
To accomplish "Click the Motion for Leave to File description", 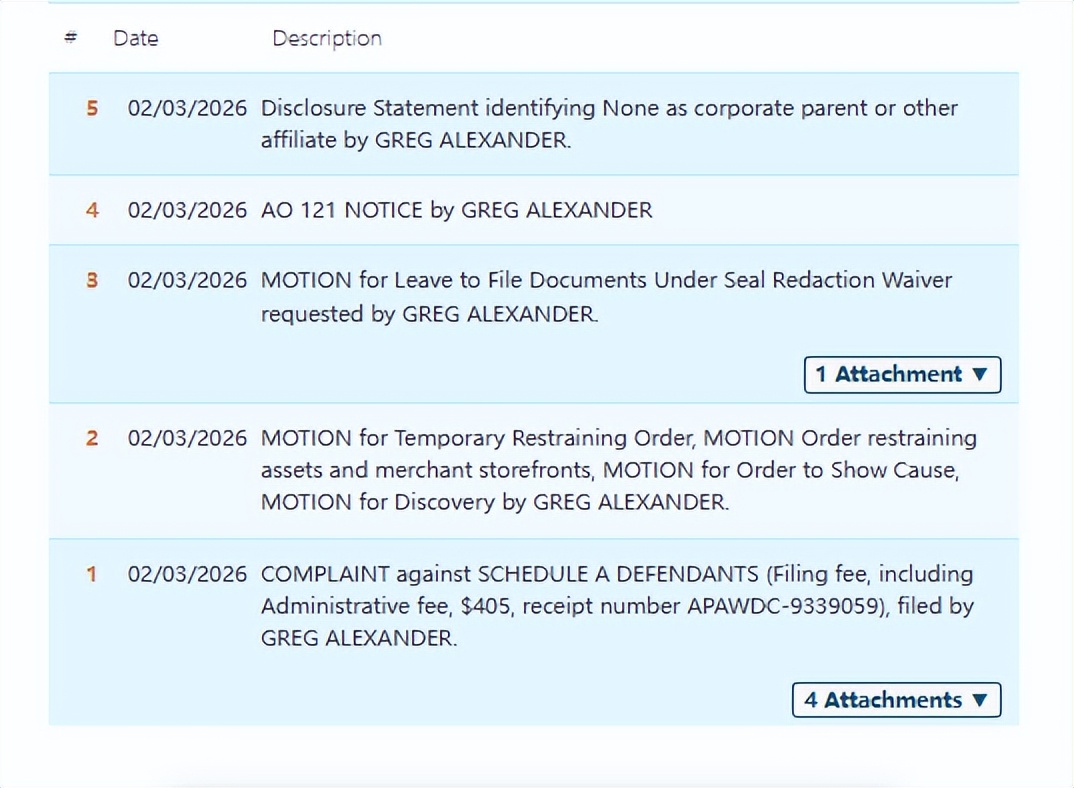I will click(x=606, y=296).
